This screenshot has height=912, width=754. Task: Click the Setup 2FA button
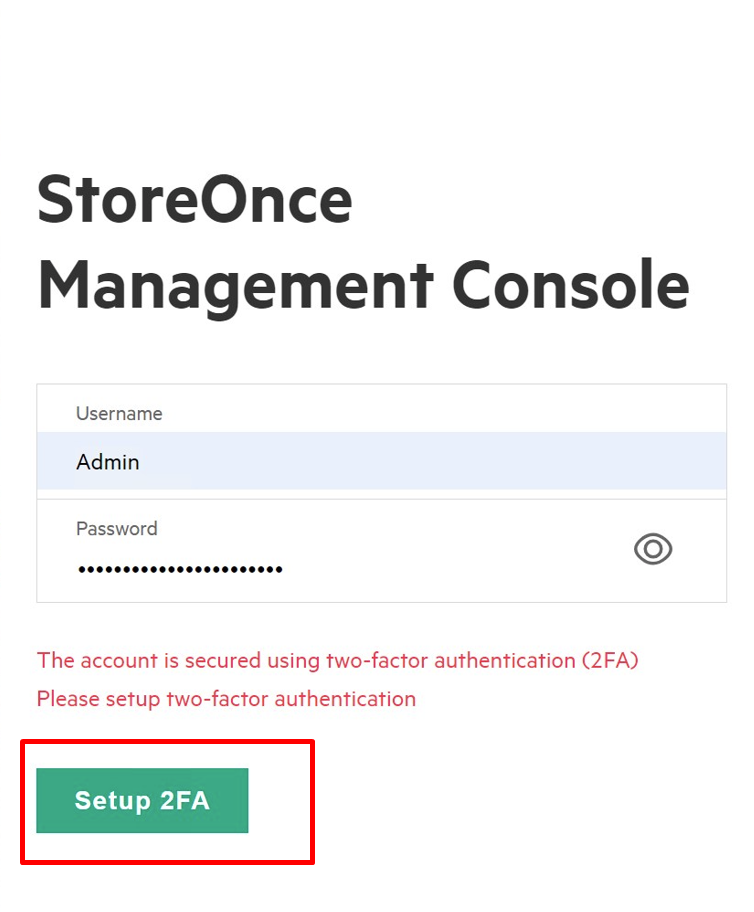pos(142,800)
